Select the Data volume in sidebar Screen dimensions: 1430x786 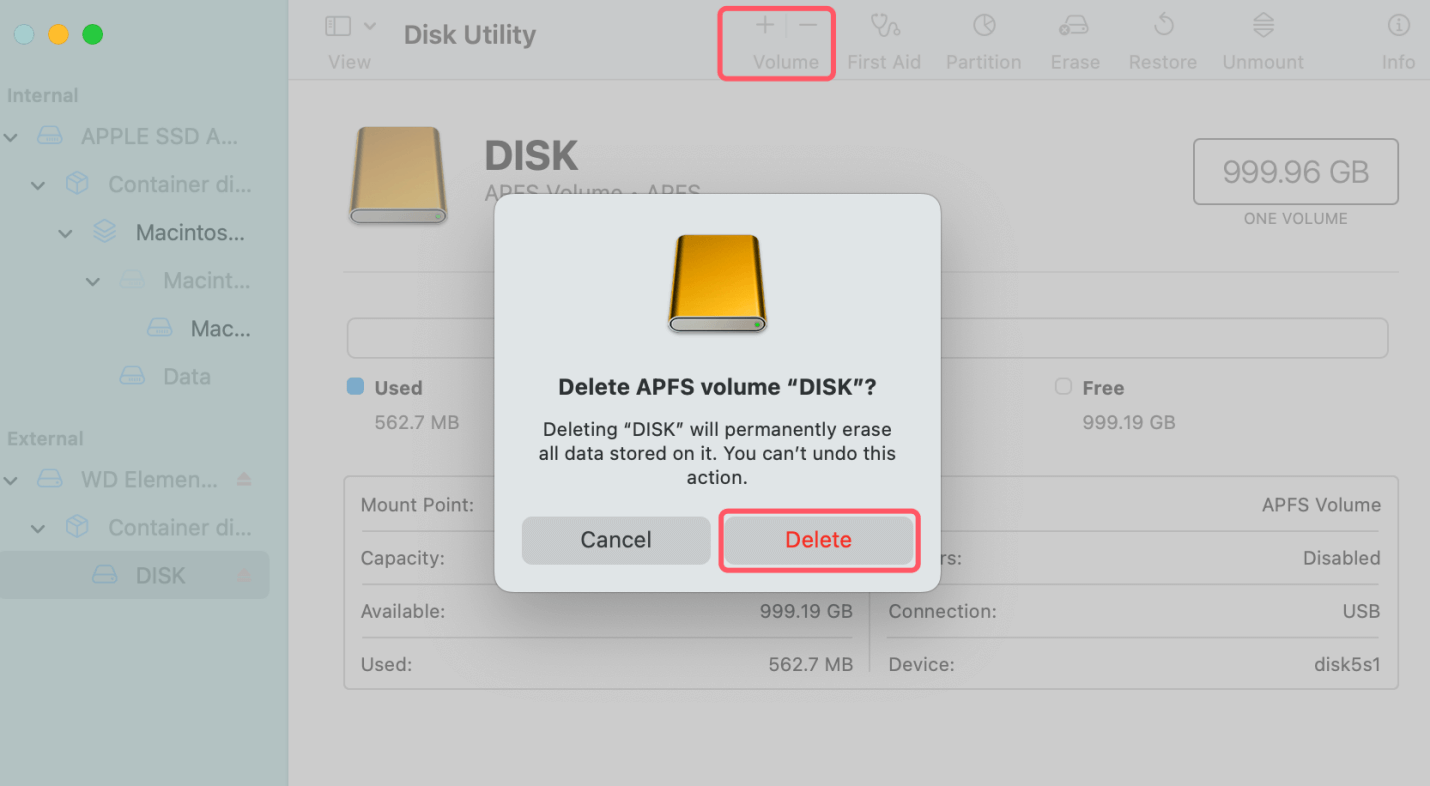[184, 376]
